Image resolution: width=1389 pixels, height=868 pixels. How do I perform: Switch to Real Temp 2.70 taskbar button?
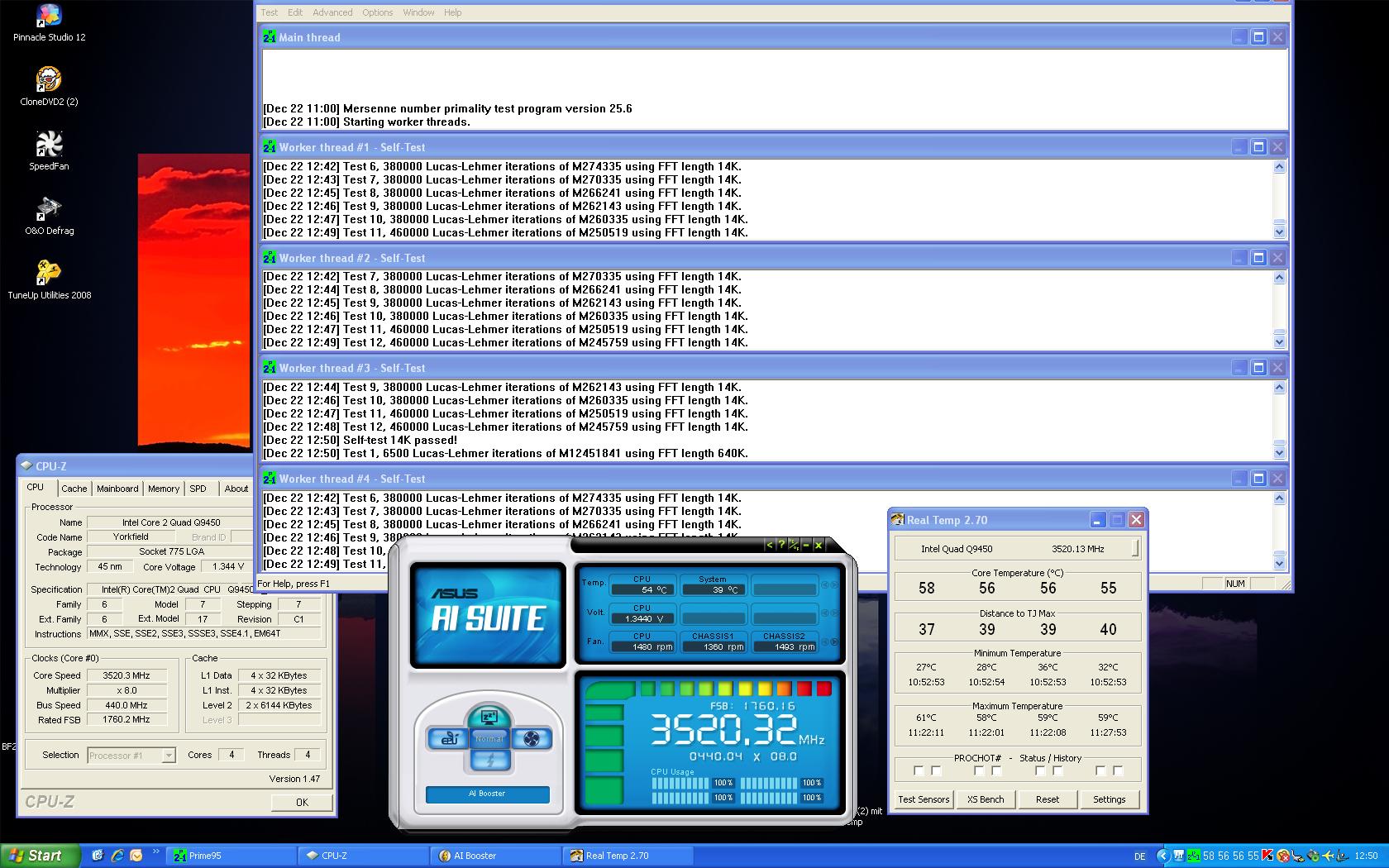click(628, 856)
